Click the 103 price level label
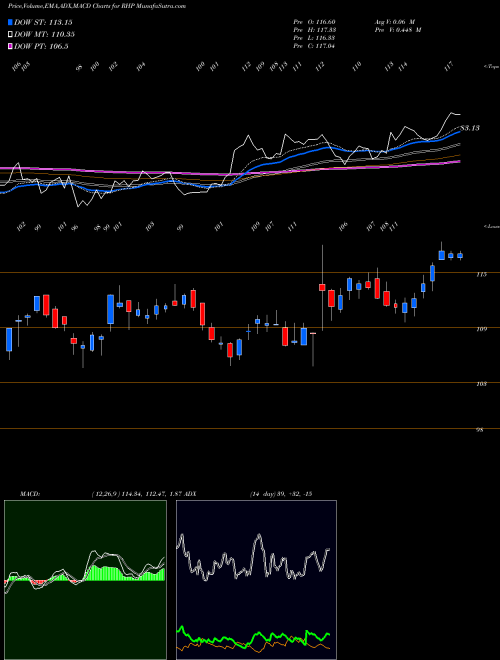The width and height of the screenshot is (500, 660). pyautogui.click(x=481, y=384)
